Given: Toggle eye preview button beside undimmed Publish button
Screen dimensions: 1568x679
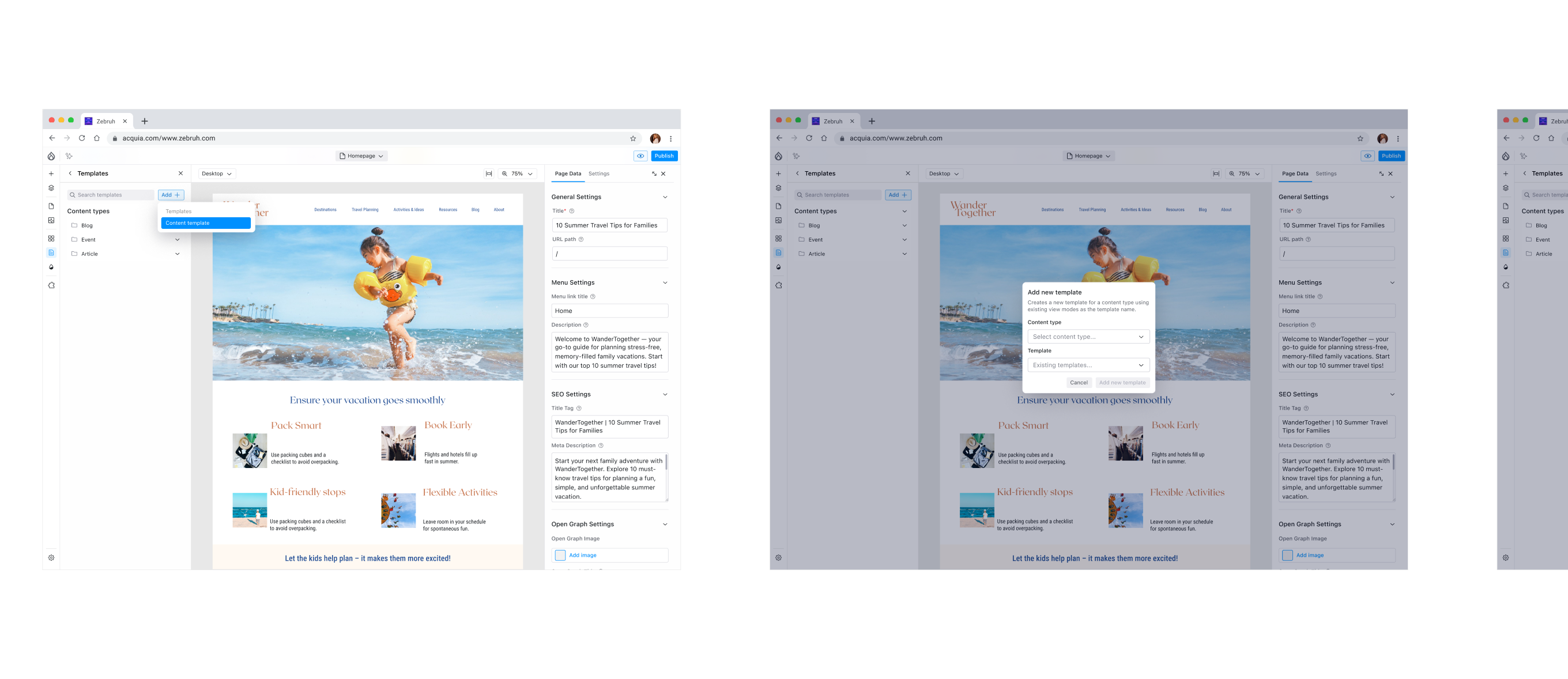Looking at the screenshot, I should tap(640, 156).
